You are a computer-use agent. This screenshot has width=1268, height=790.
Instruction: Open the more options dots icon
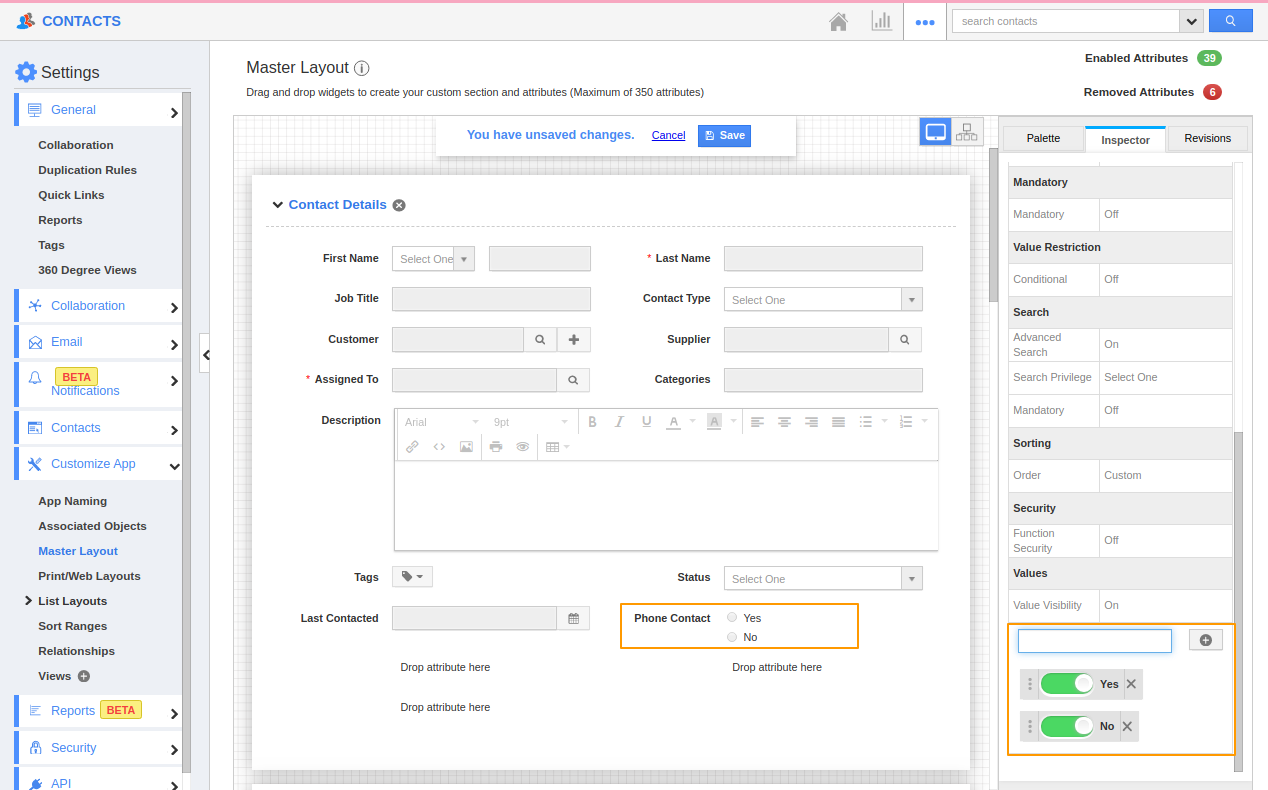point(925,22)
